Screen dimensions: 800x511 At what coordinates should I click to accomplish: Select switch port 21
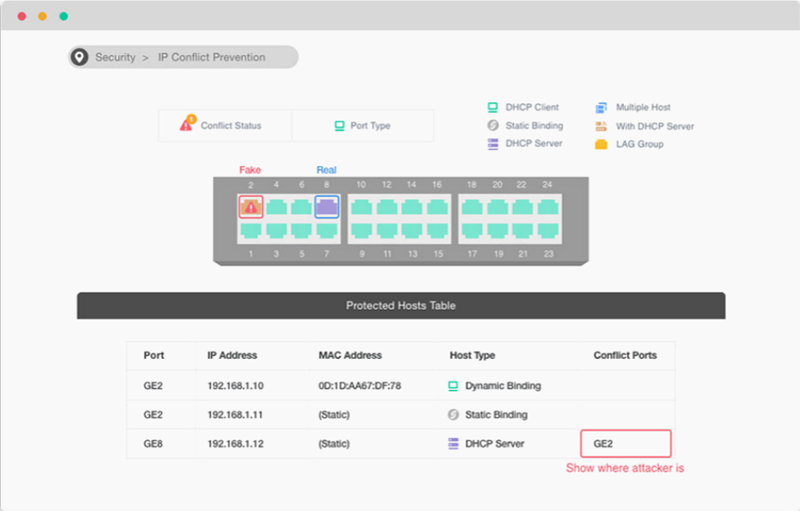522,231
